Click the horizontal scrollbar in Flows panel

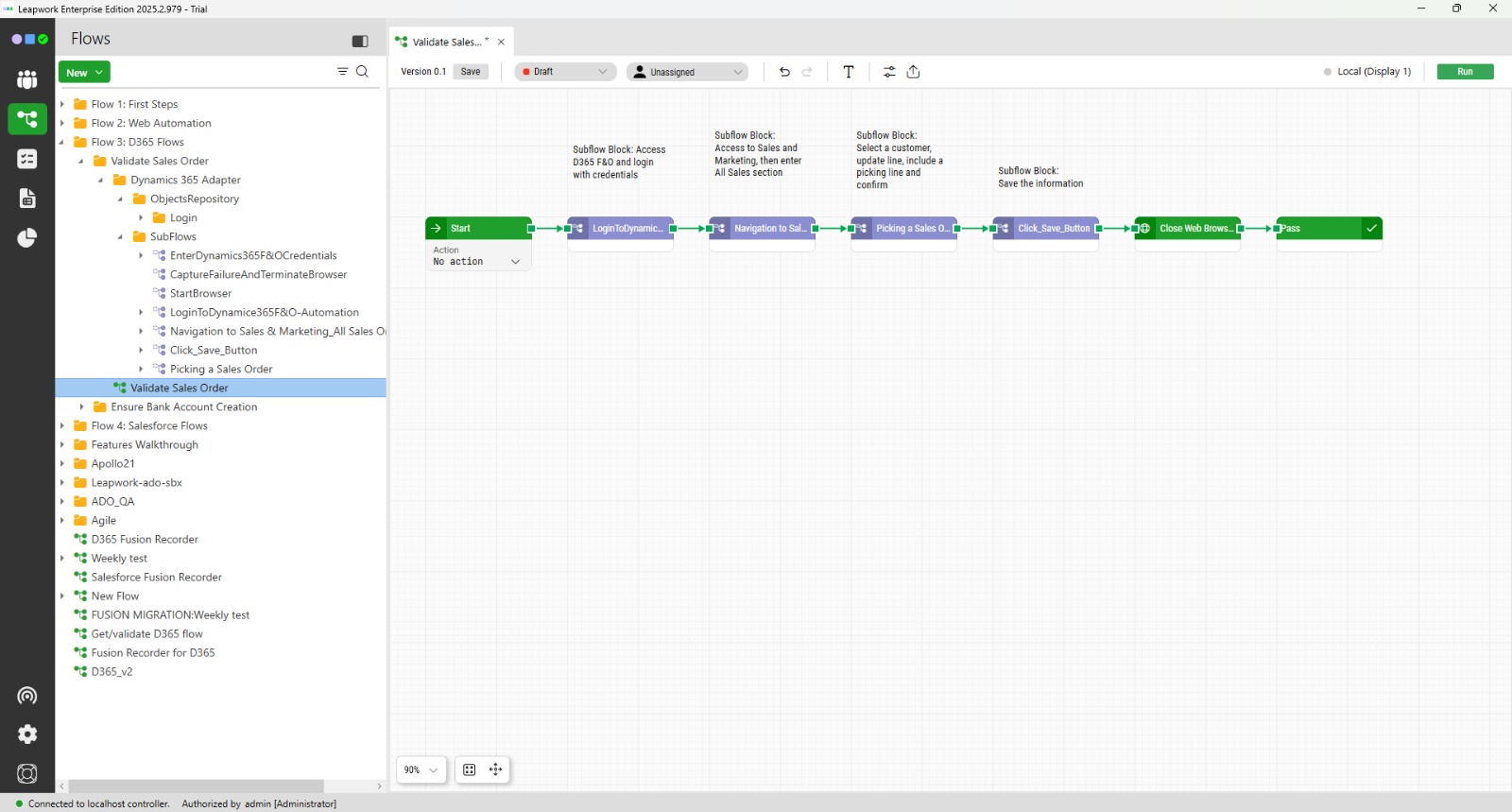point(197,786)
